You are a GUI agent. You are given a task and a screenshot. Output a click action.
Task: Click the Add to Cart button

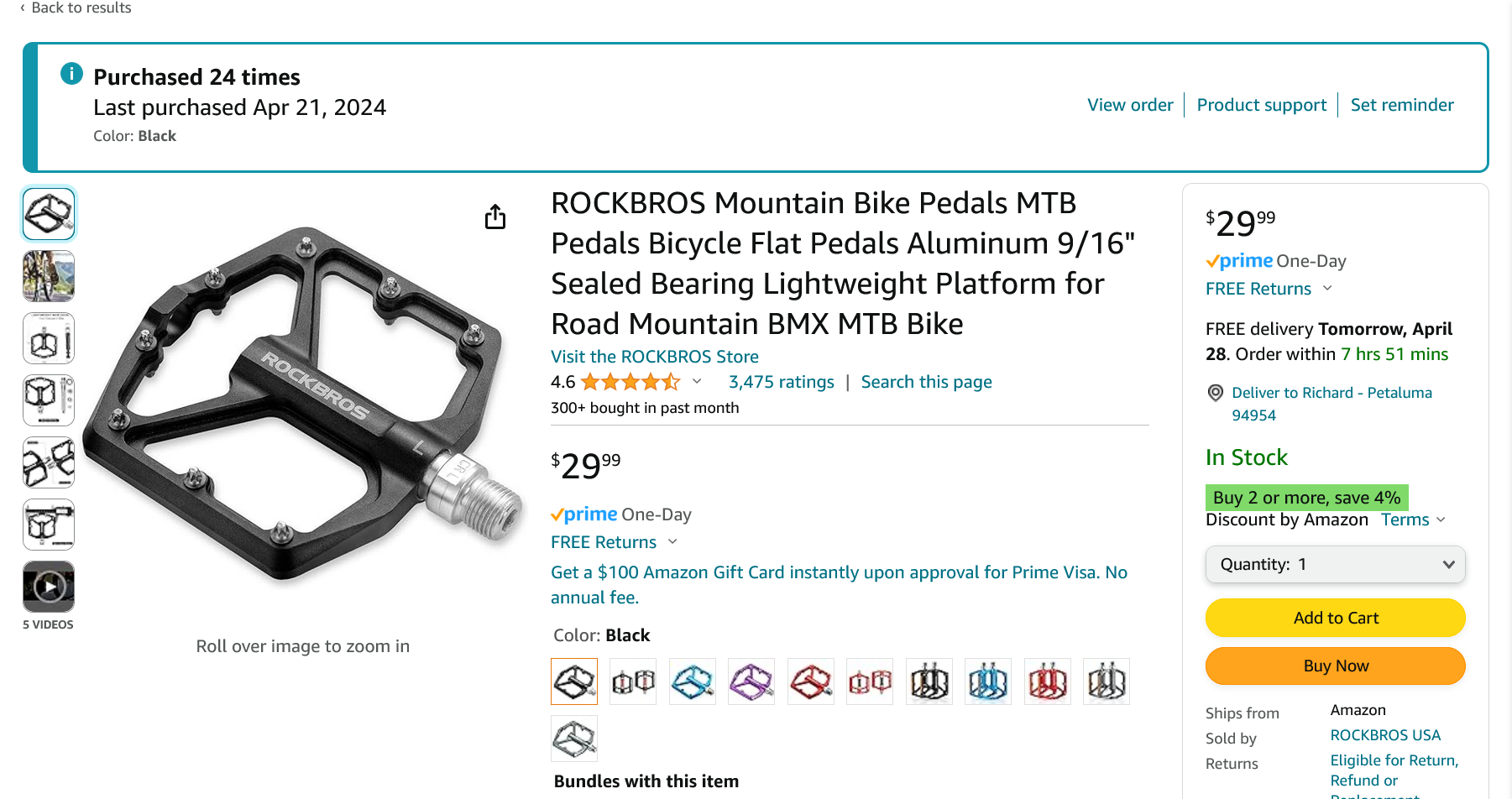pyautogui.click(x=1335, y=618)
